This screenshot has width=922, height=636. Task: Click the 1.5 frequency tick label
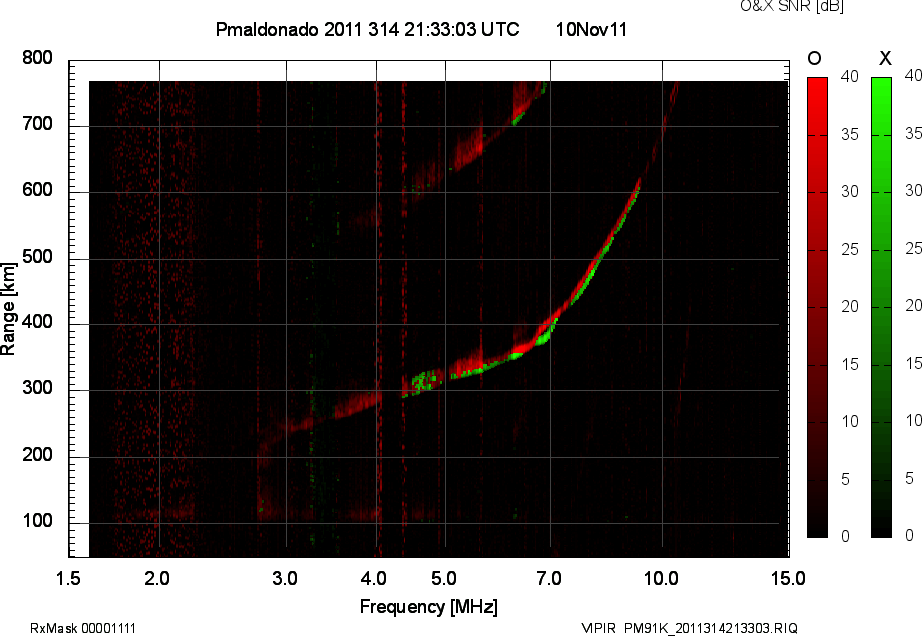tap(68, 578)
